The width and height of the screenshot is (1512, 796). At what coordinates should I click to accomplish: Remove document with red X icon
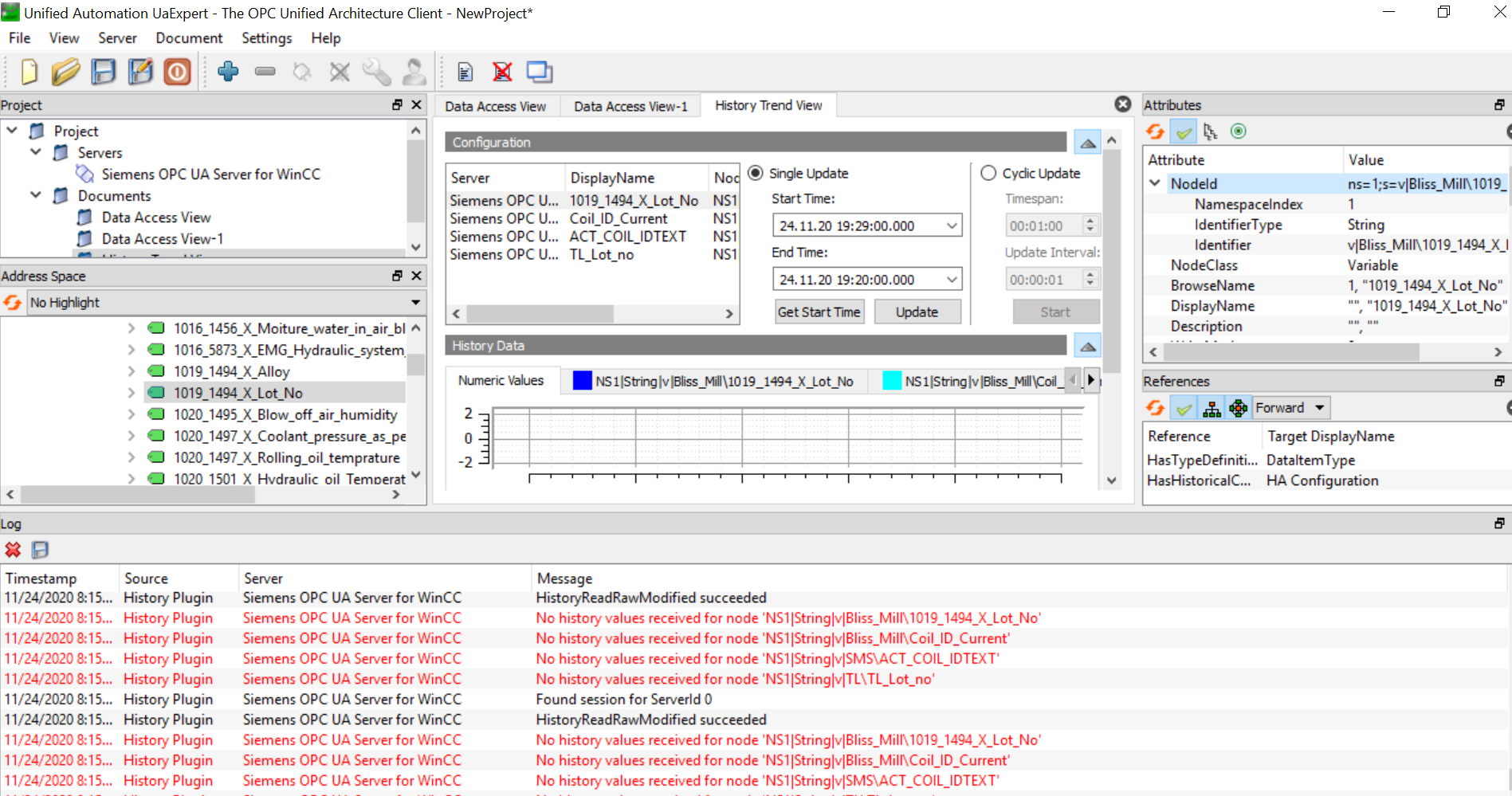(502, 72)
